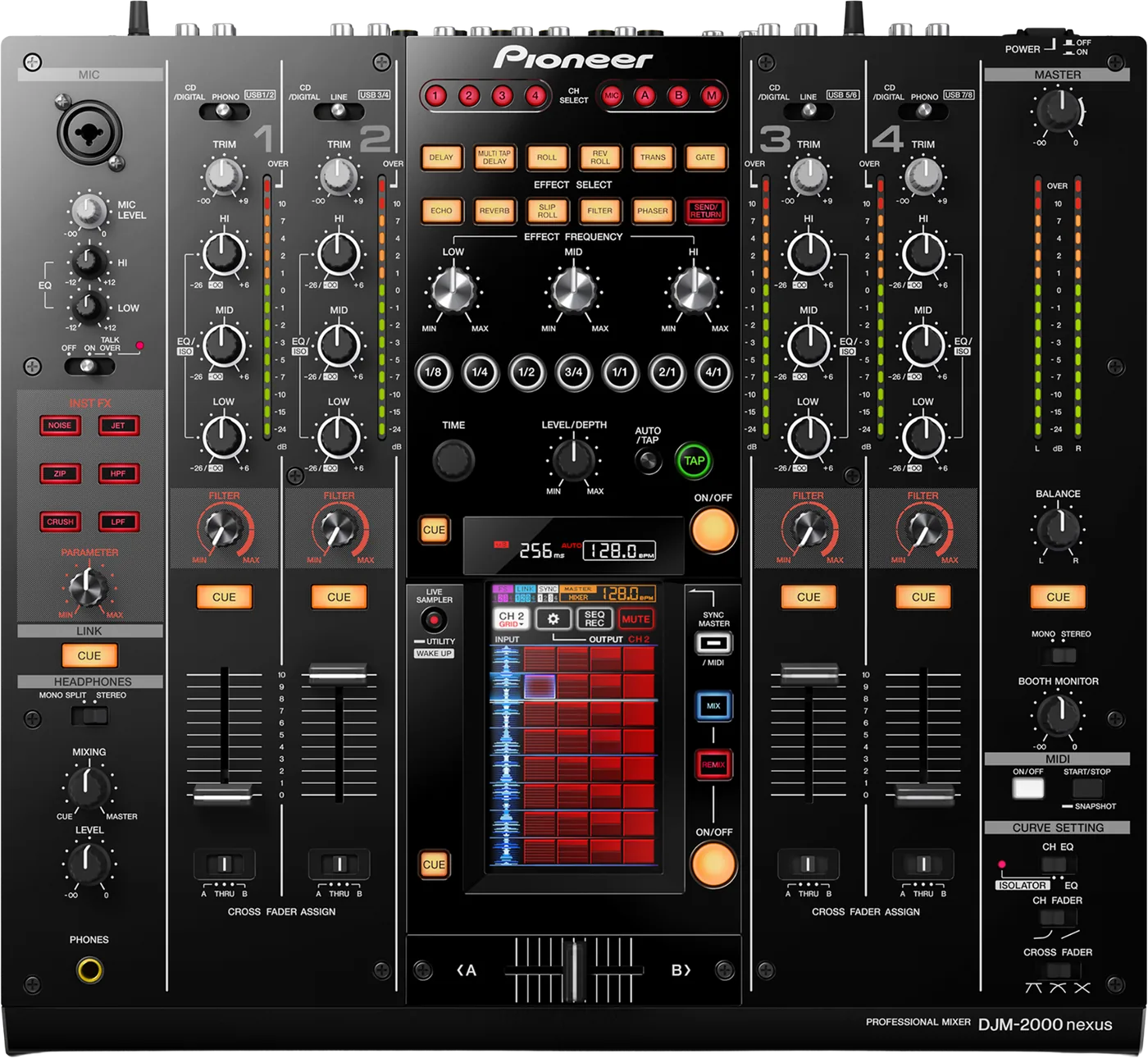Flip channel 1 crossfader assign switch
1148x1058 pixels.
click(x=224, y=864)
